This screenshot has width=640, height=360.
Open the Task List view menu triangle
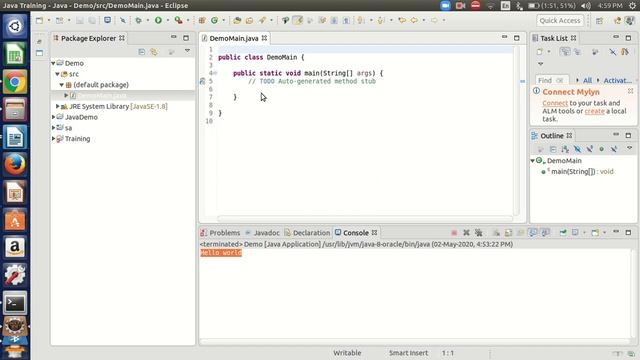pos(540,64)
